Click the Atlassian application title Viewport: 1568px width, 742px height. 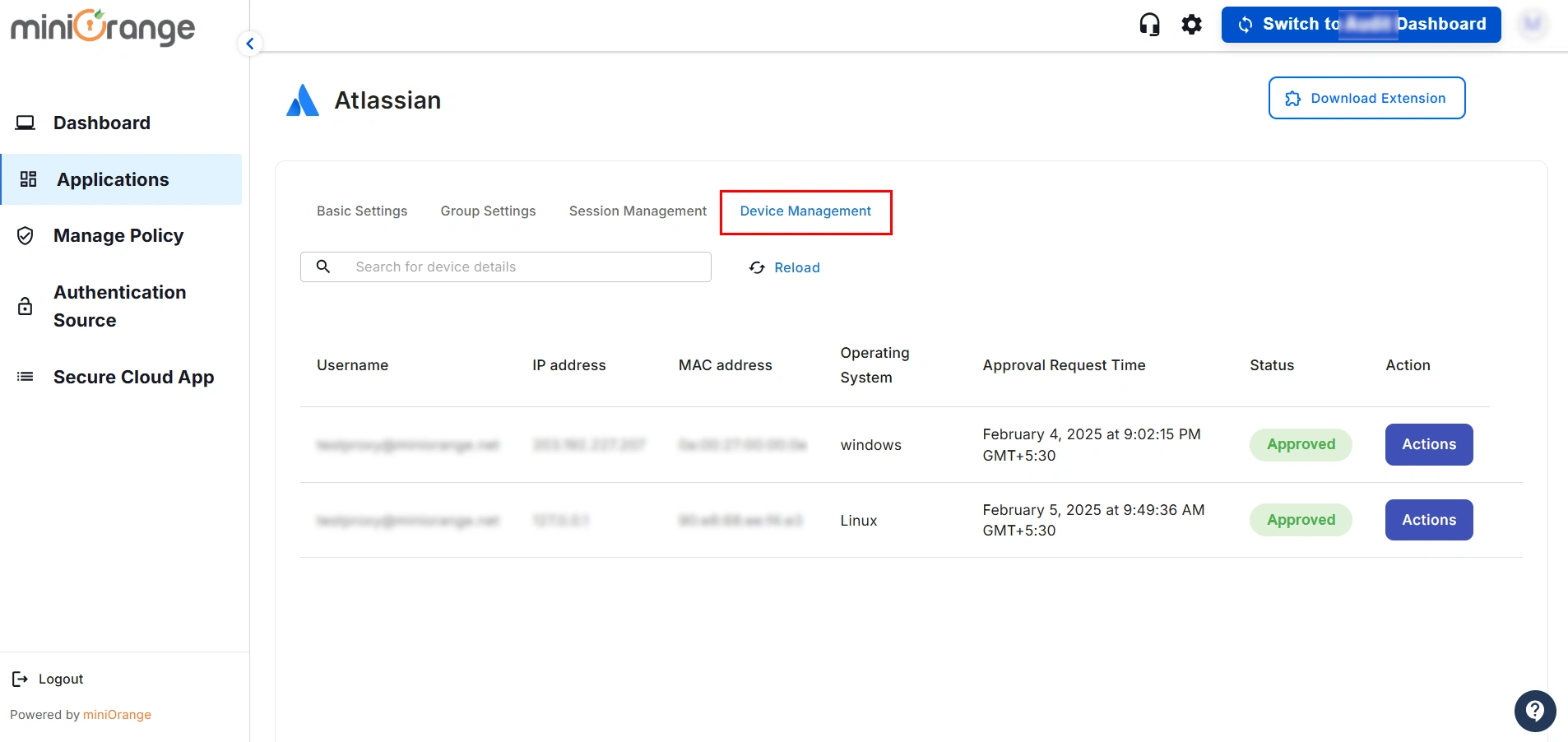[387, 100]
